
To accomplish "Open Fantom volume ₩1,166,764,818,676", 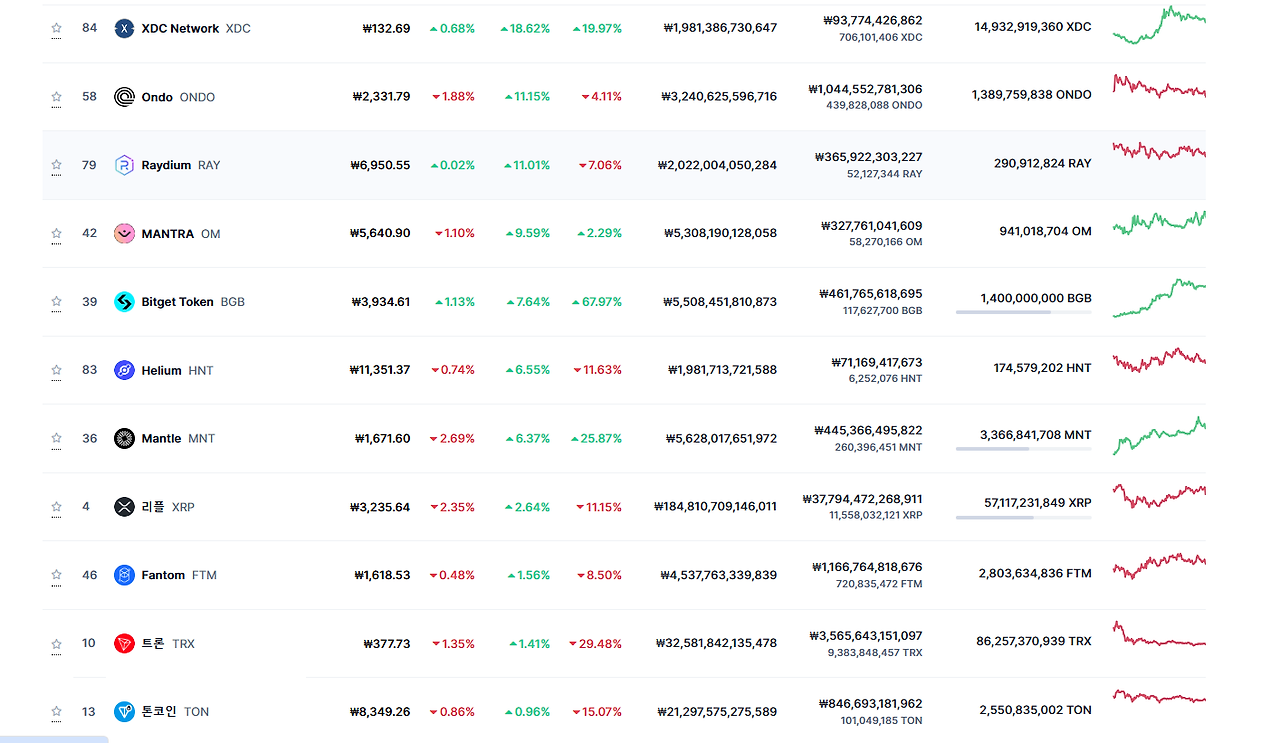I will pyautogui.click(x=867, y=567).
